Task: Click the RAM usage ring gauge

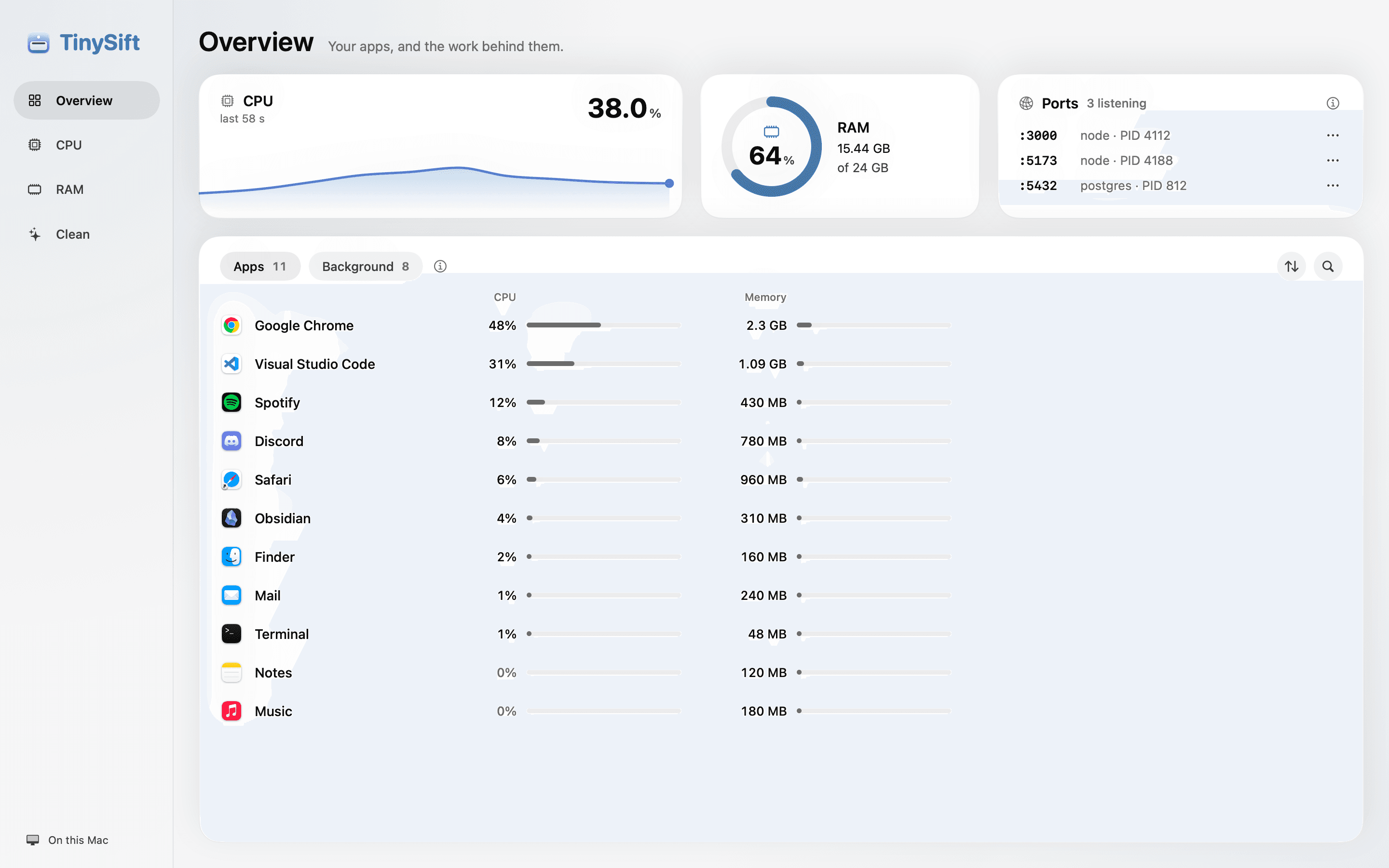Action: click(x=771, y=147)
